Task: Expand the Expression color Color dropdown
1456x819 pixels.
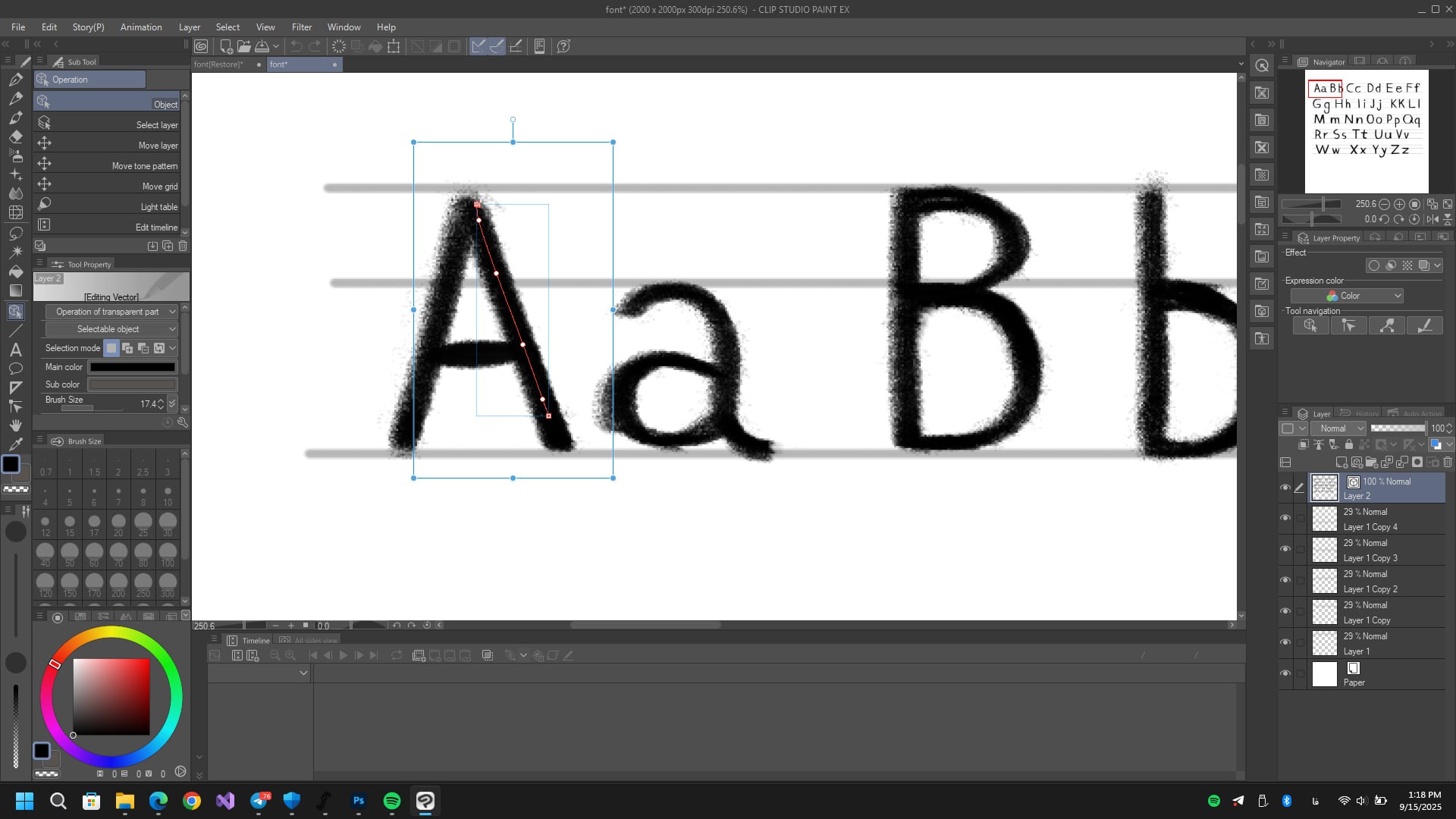Action: 1347,296
